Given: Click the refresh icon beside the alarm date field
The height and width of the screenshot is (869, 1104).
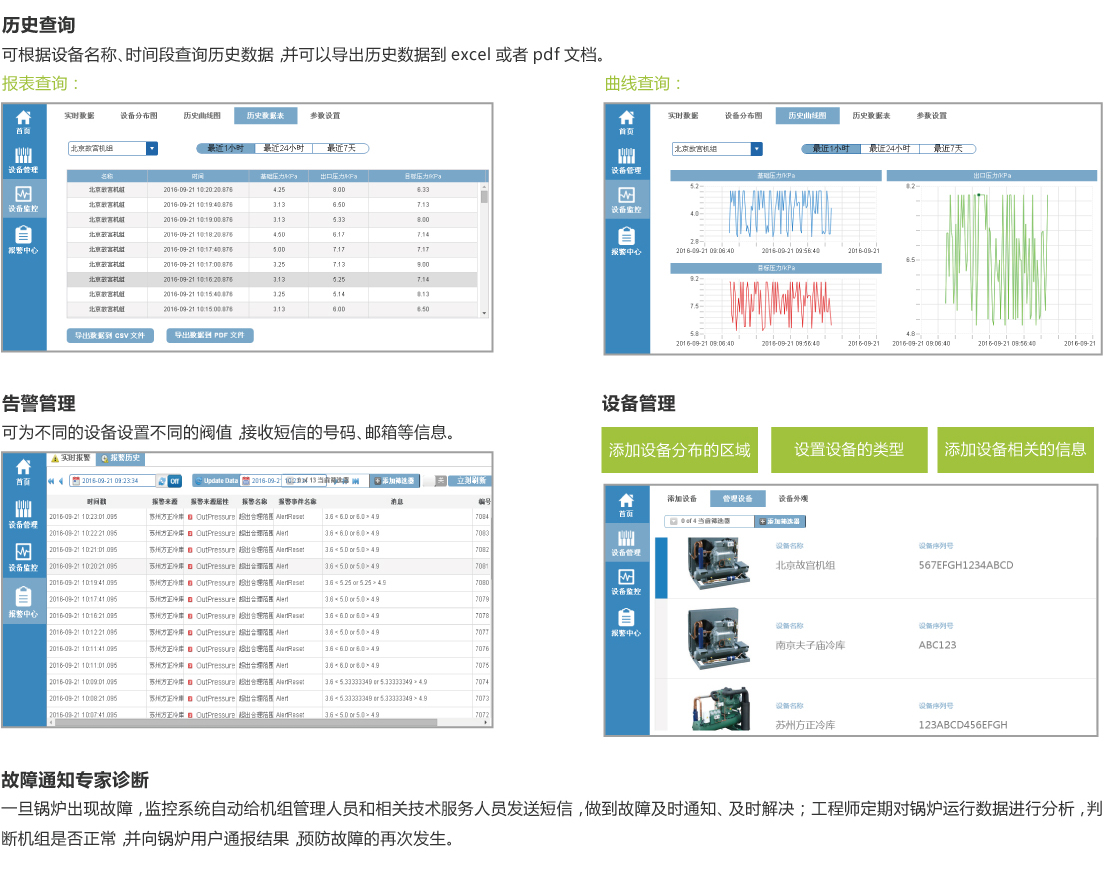Looking at the screenshot, I should [162, 481].
